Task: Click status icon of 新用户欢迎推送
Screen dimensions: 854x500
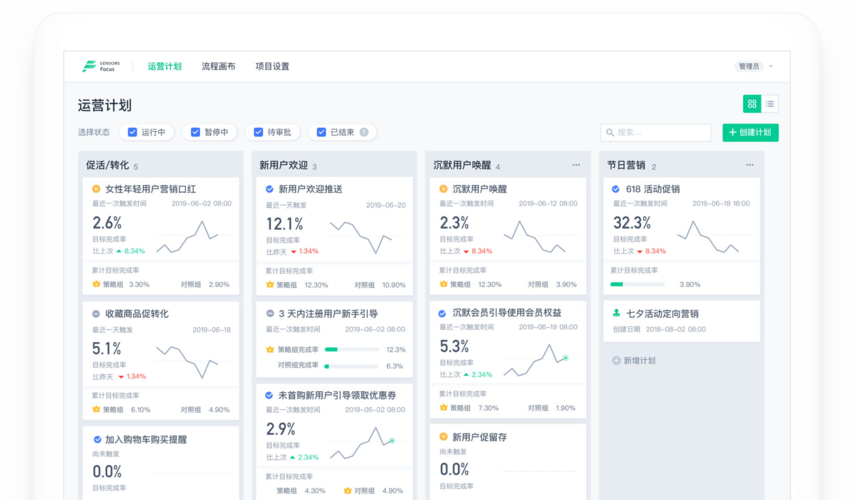Action: click(269, 189)
